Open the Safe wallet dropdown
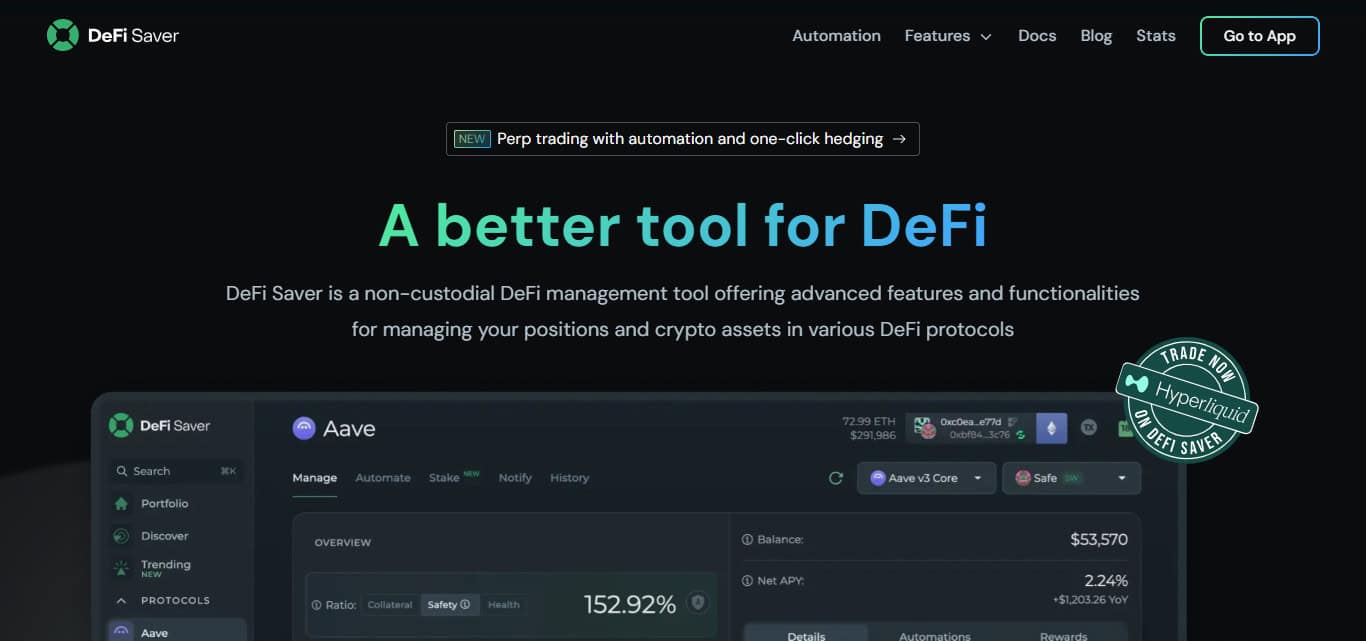The width and height of the screenshot is (1366, 641). 1071,478
